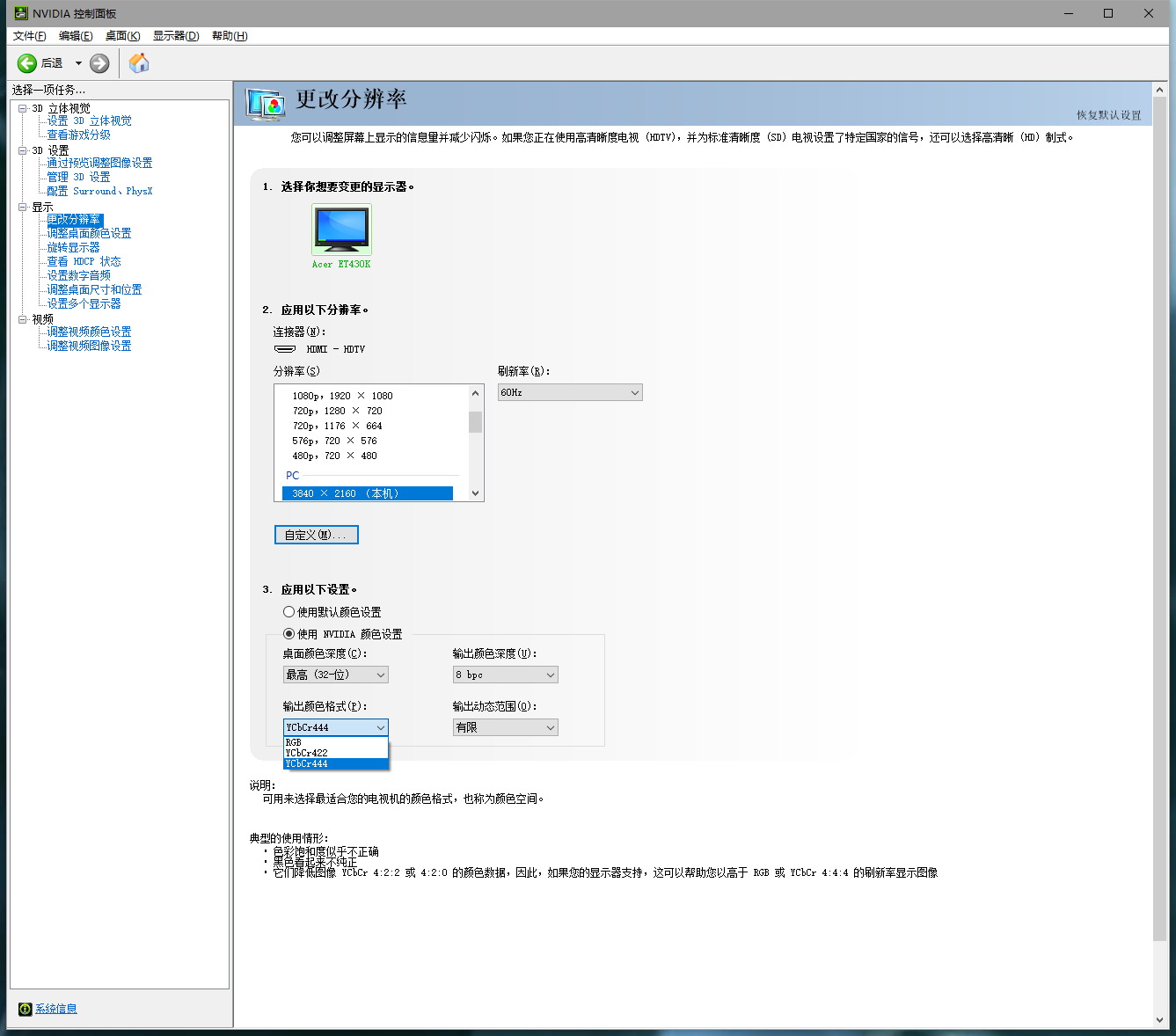Collapse the 视频 tree node

[23, 319]
